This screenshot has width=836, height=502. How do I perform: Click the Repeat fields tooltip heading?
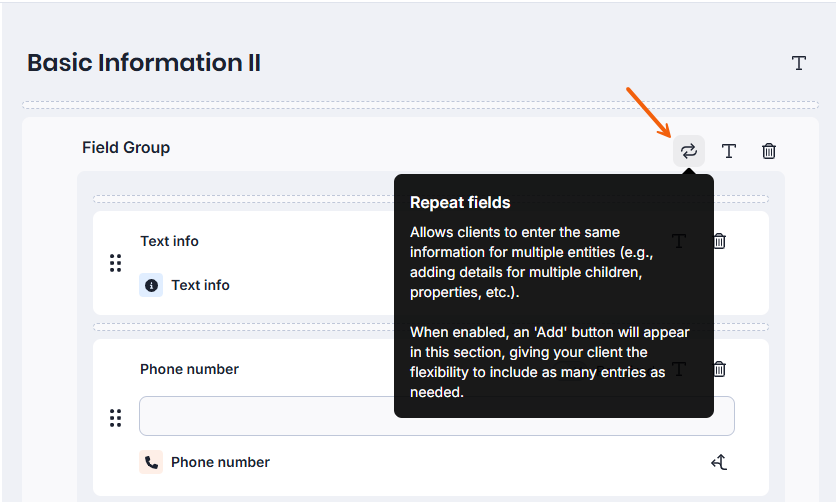pos(460,203)
